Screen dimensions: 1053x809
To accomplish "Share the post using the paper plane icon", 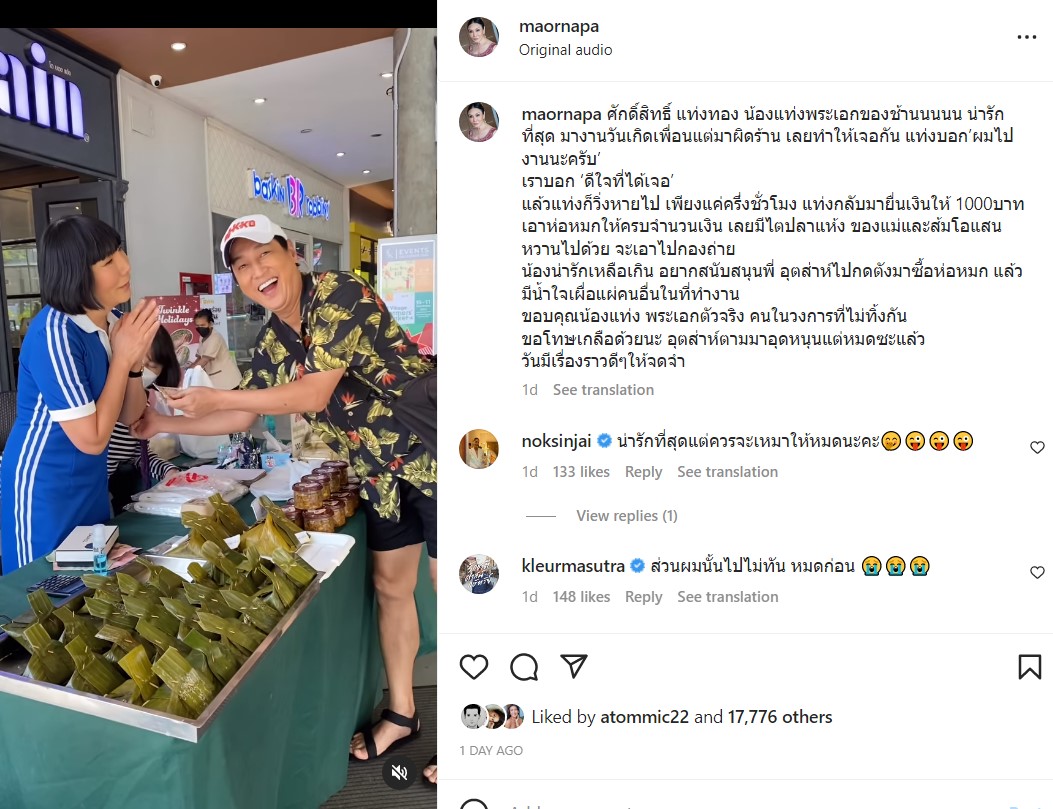I will (574, 666).
